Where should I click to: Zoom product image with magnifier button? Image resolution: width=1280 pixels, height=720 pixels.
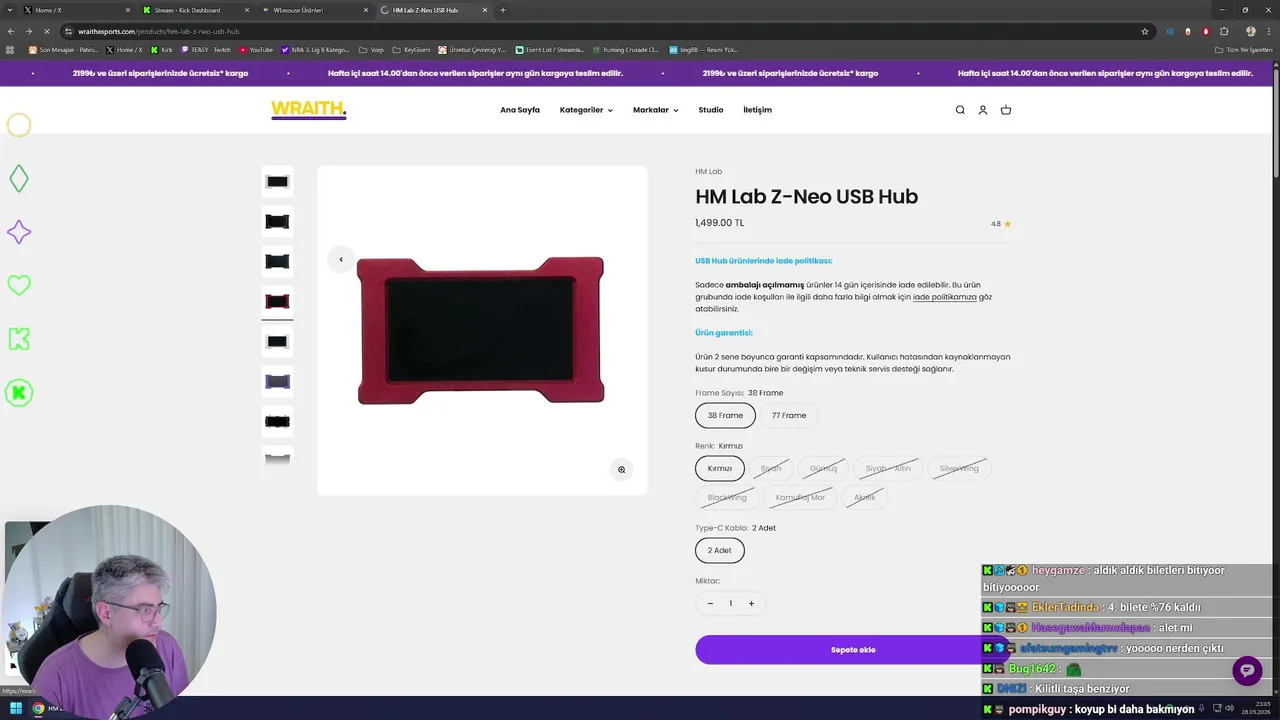click(x=621, y=469)
